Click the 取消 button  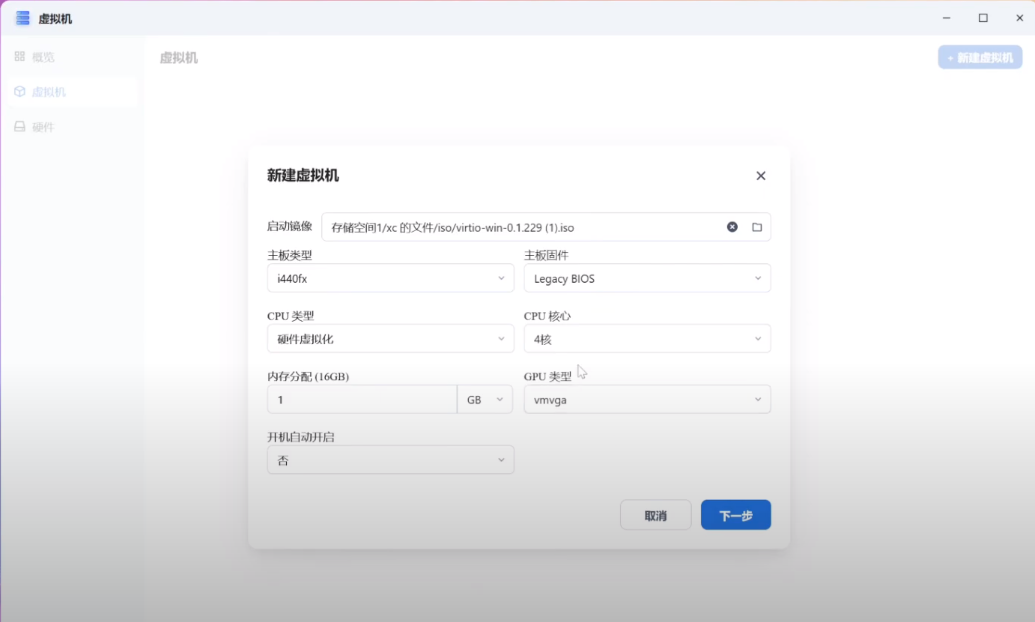[655, 515]
